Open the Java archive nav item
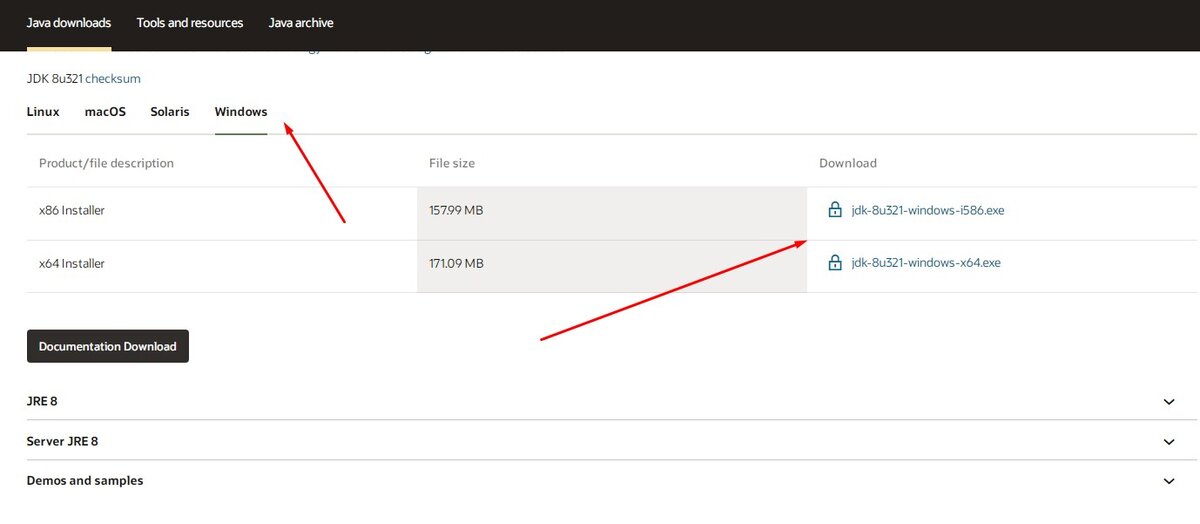Screen dimensions: 1200x524 (x=301, y=23)
